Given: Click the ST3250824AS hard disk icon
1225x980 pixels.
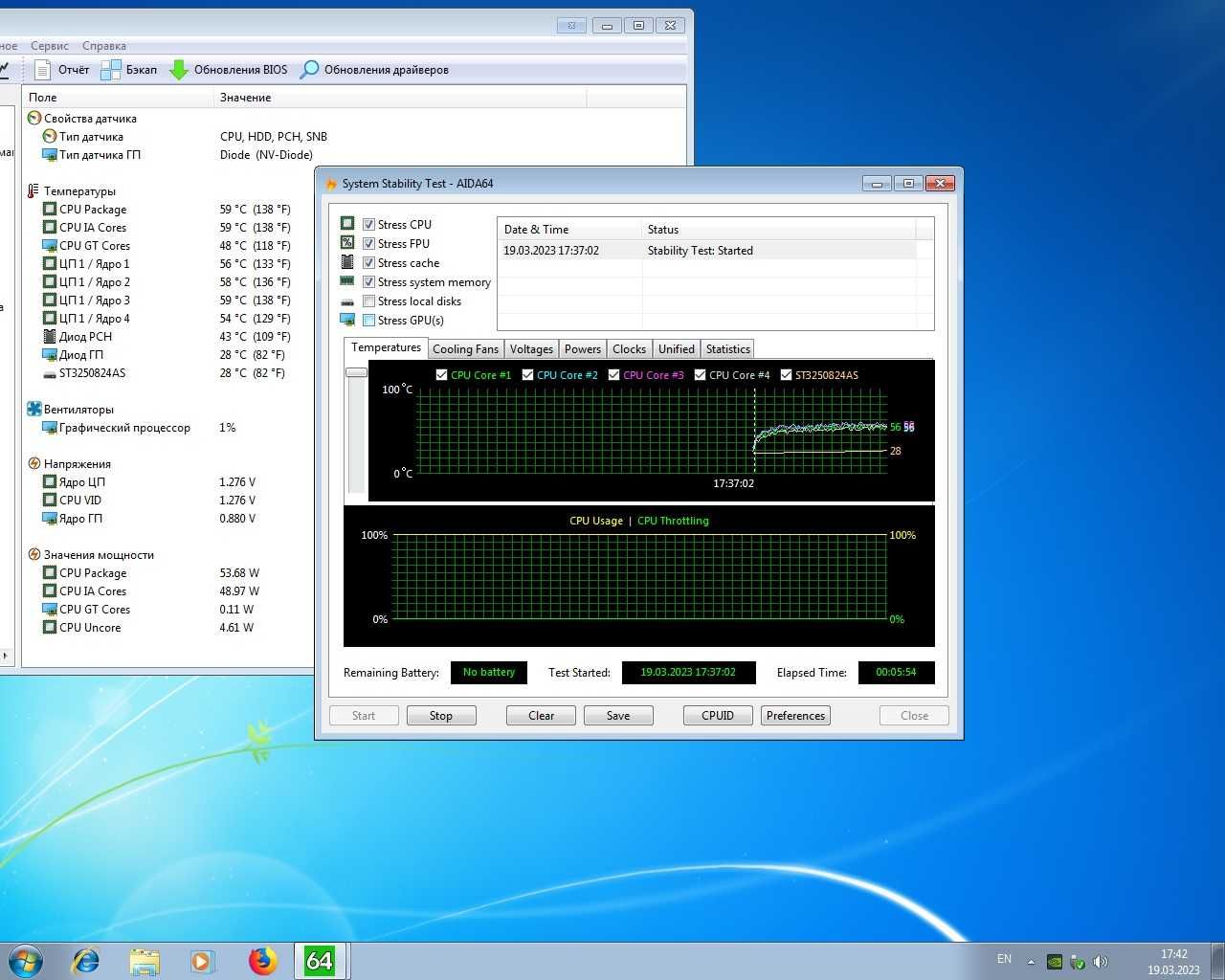Looking at the screenshot, I should pyautogui.click(x=50, y=373).
